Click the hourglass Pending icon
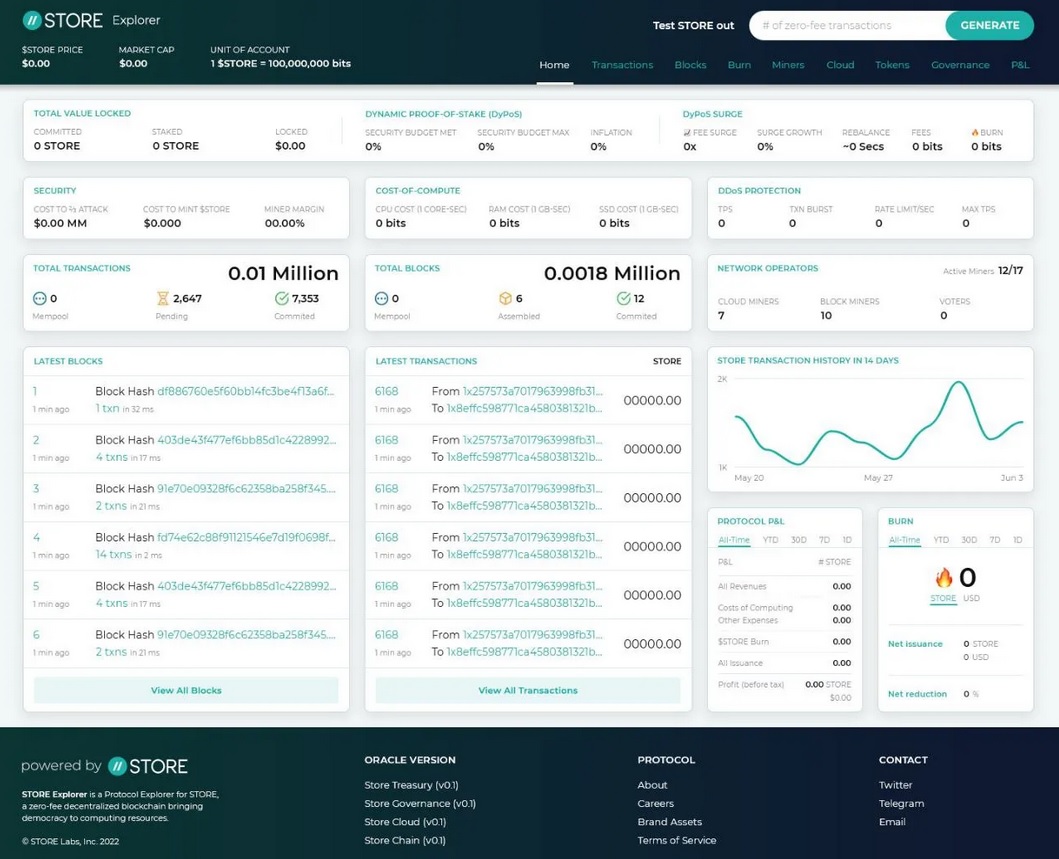Image resolution: width=1059 pixels, height=859 pixels. point(163,298)
